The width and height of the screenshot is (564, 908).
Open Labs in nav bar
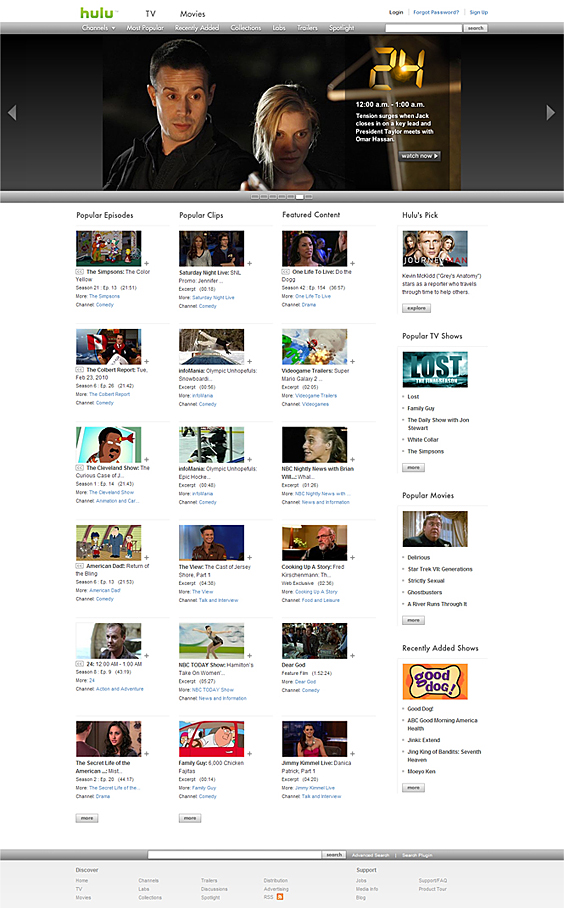pos(279,28)
